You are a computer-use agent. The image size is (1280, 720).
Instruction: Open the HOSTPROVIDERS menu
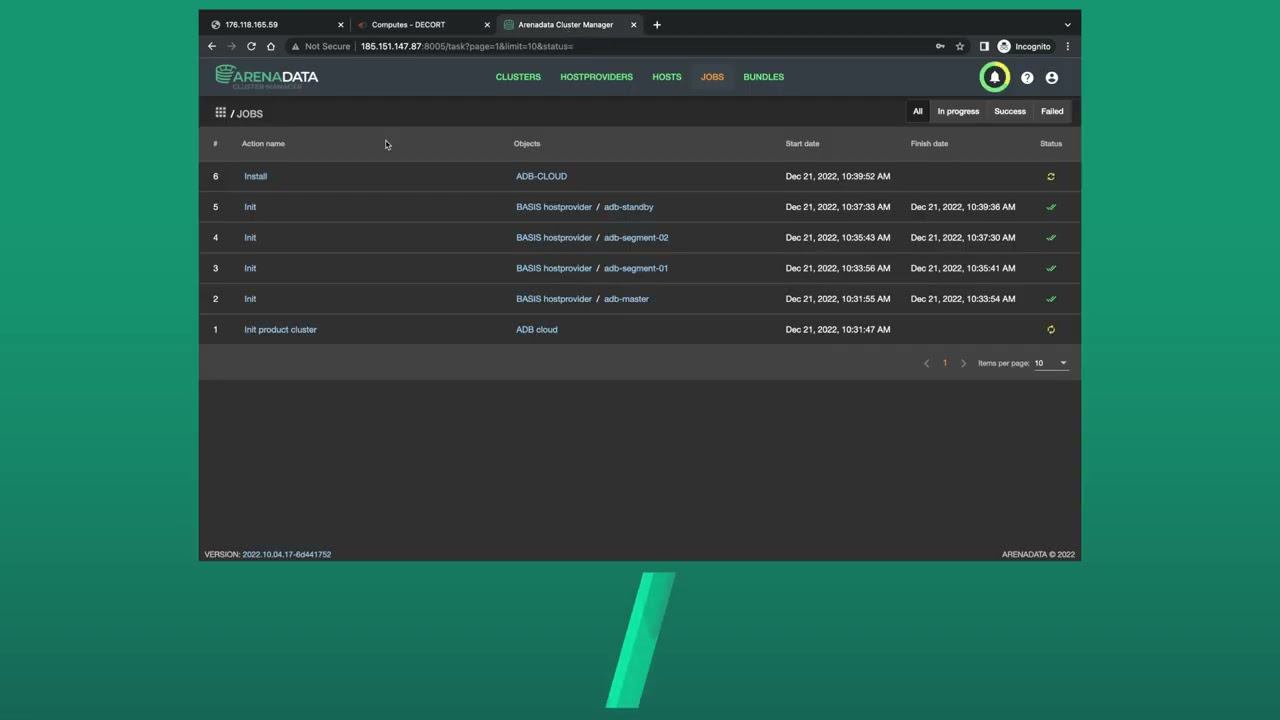pos(596,77)
